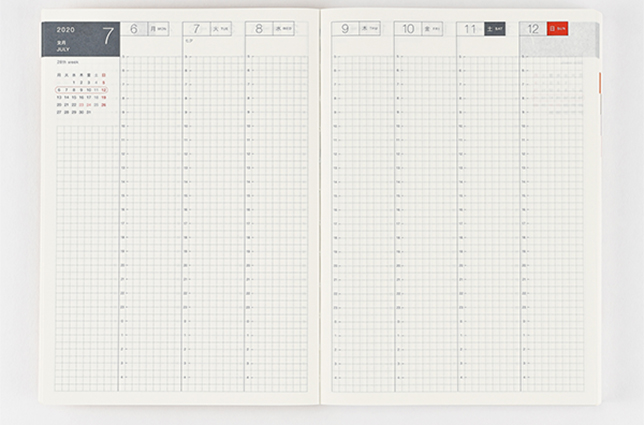Select the FRI weekday label
644x425 pixels.
pyautogui.click(x=432, y=29)
